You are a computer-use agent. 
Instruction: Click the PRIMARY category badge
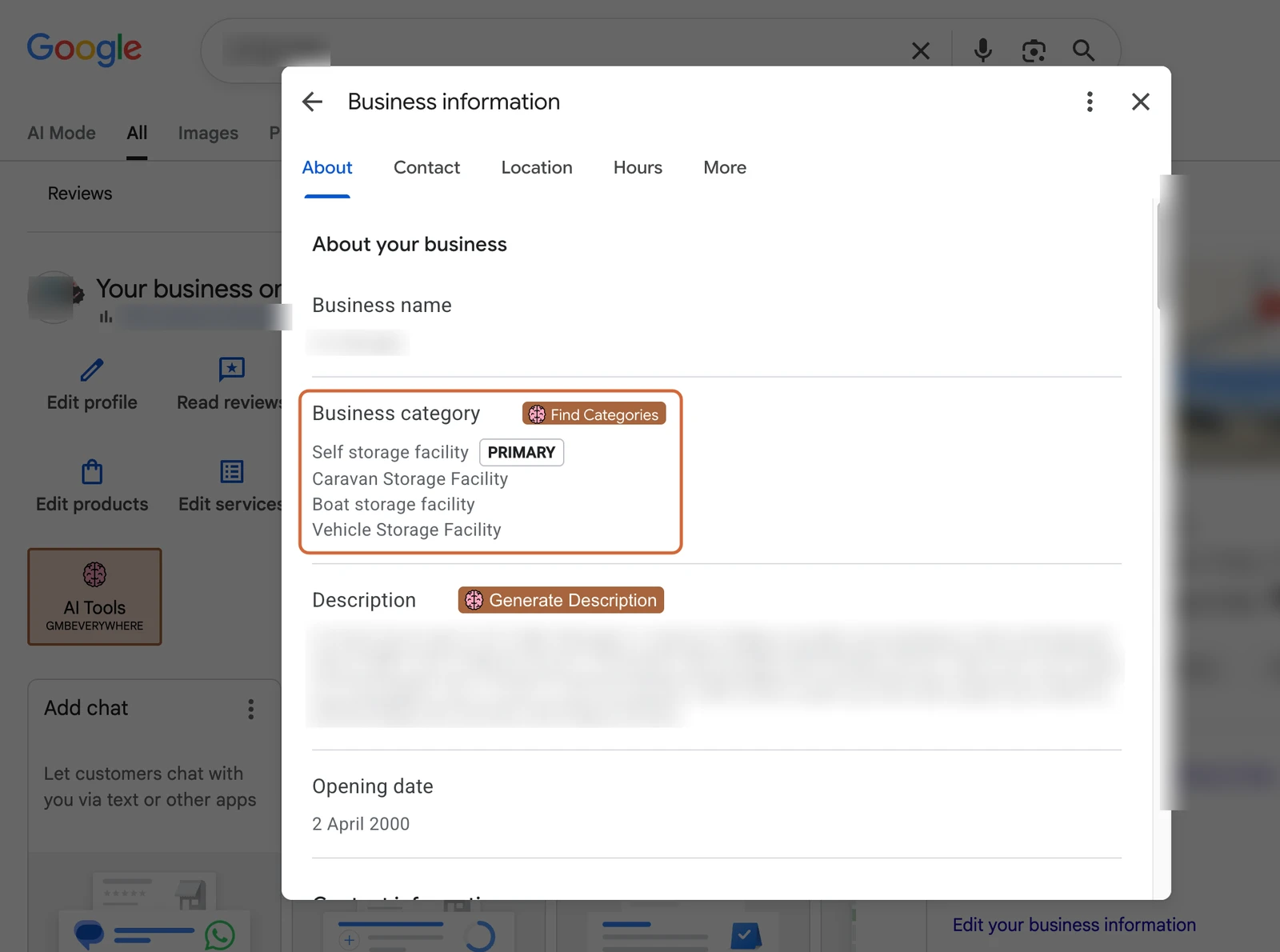(x=522, y=452)
